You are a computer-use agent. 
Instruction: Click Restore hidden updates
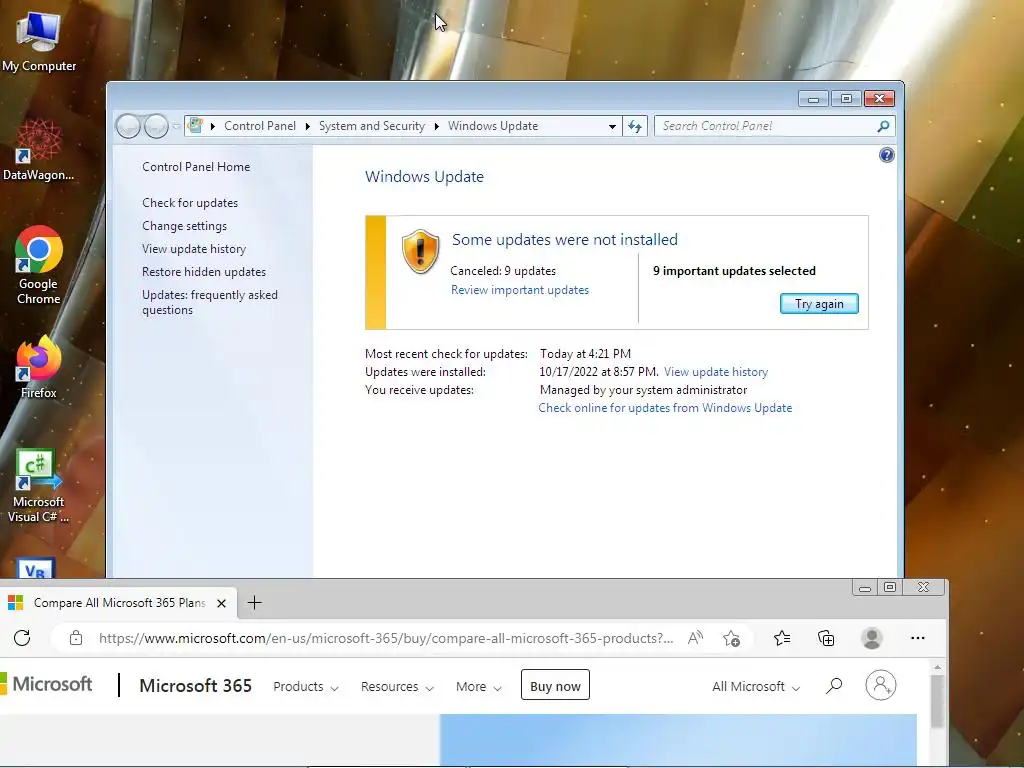(x=204, y=272)
